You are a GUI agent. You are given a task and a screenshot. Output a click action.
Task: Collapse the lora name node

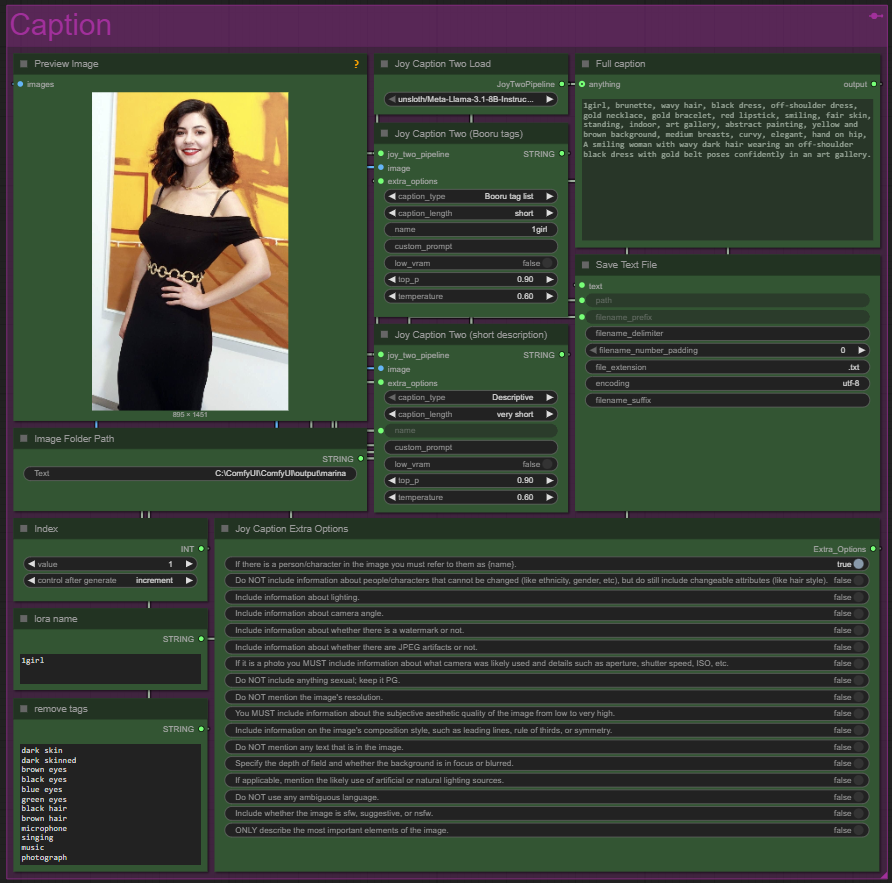[24, 618]
